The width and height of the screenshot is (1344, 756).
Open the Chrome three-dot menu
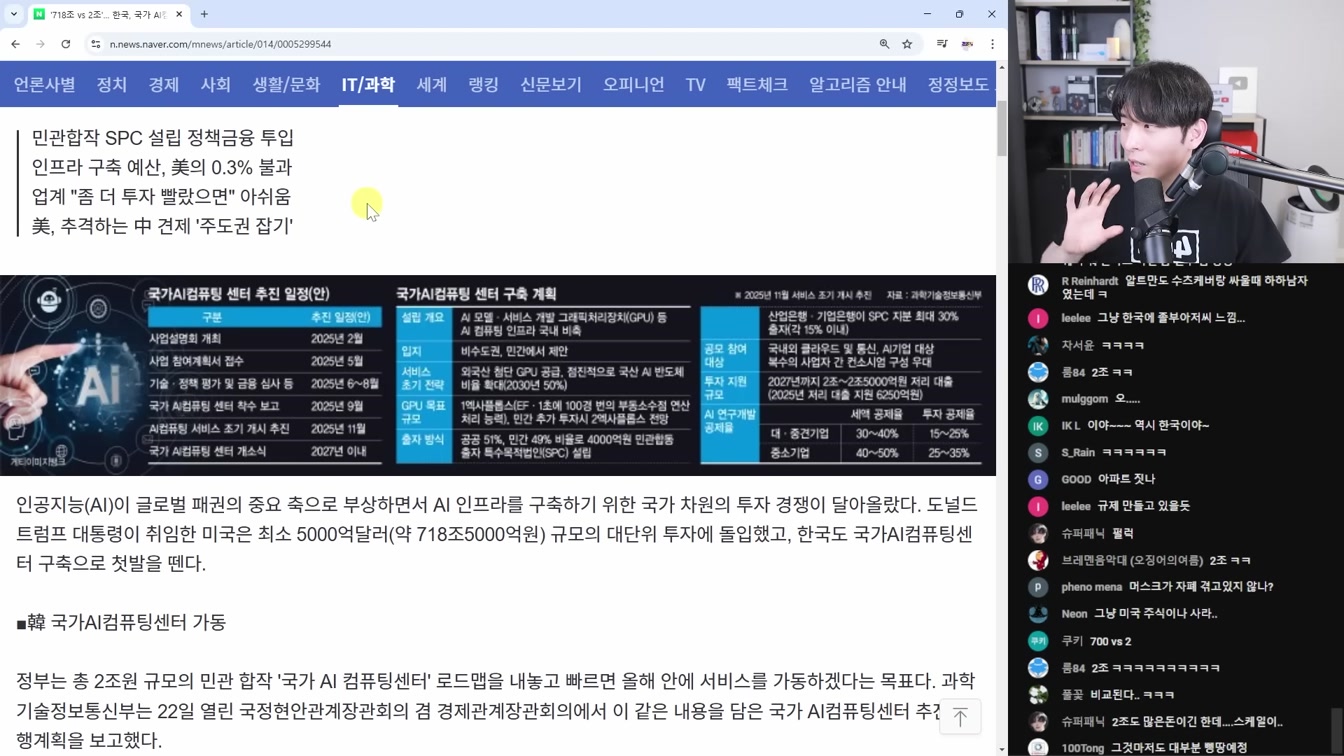[x=992, y=44]
